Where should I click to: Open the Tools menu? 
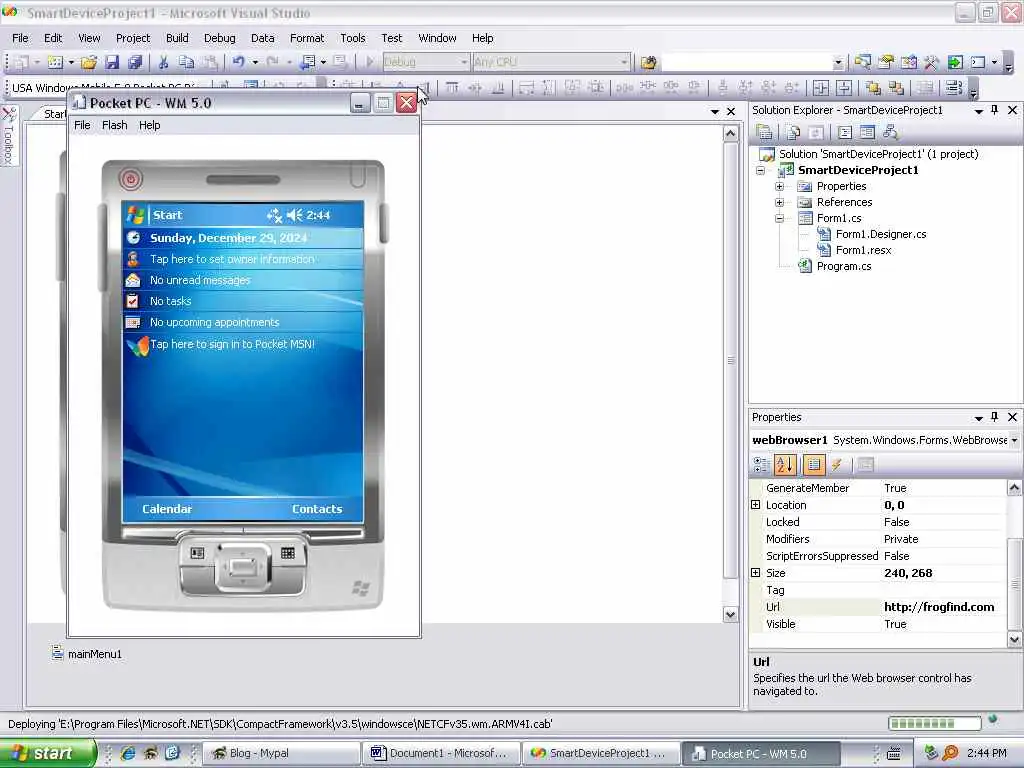[353, 38]
